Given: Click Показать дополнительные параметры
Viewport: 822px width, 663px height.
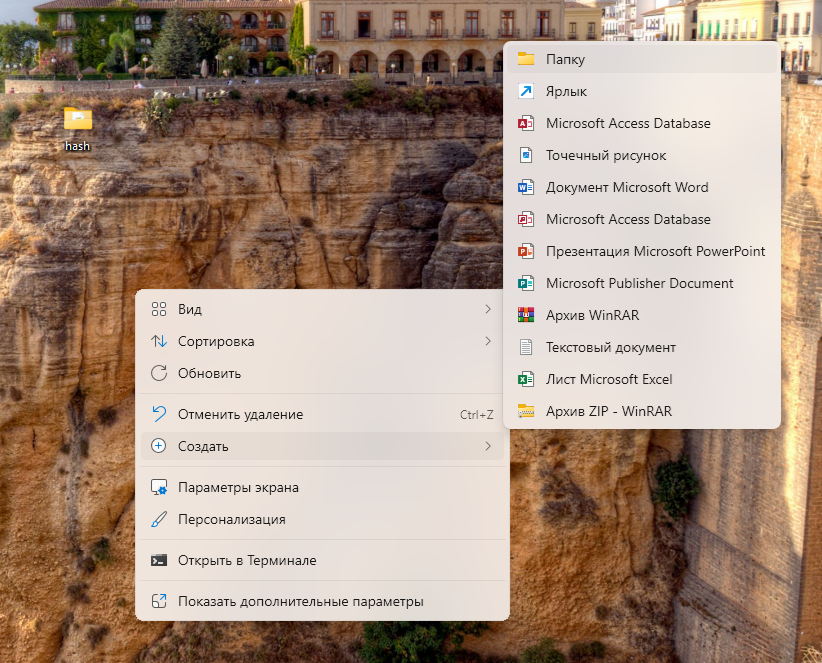Looking at the screenshot, I should pyautogui.click(x=300, y=601).
